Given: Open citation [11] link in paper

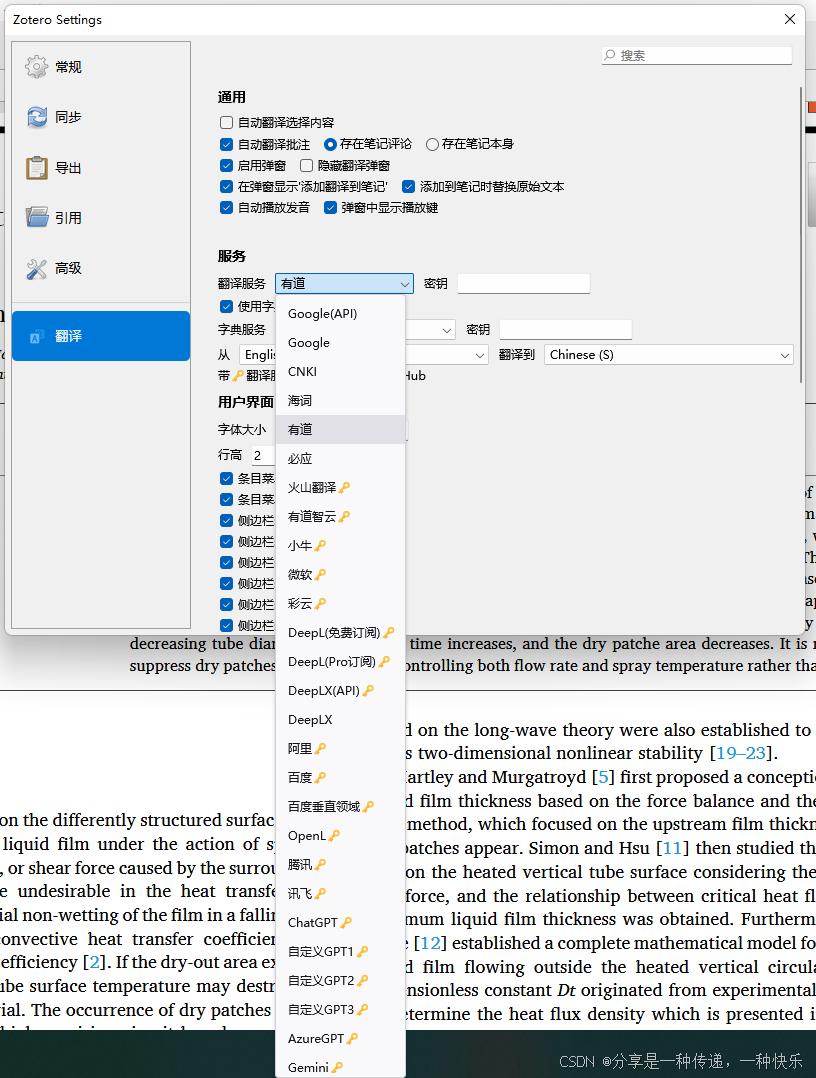Looking at the screenshot, I should (x=672, y=848).
